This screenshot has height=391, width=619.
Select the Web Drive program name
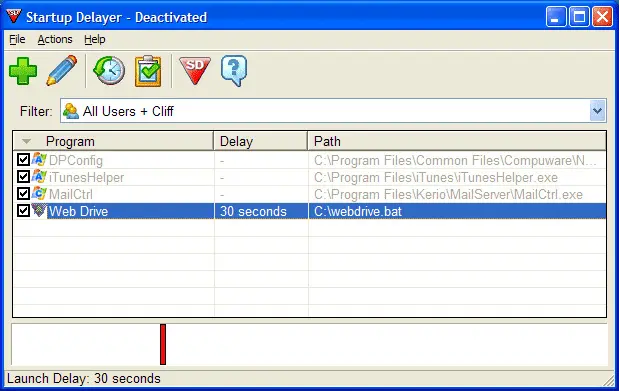coord(78,211)
